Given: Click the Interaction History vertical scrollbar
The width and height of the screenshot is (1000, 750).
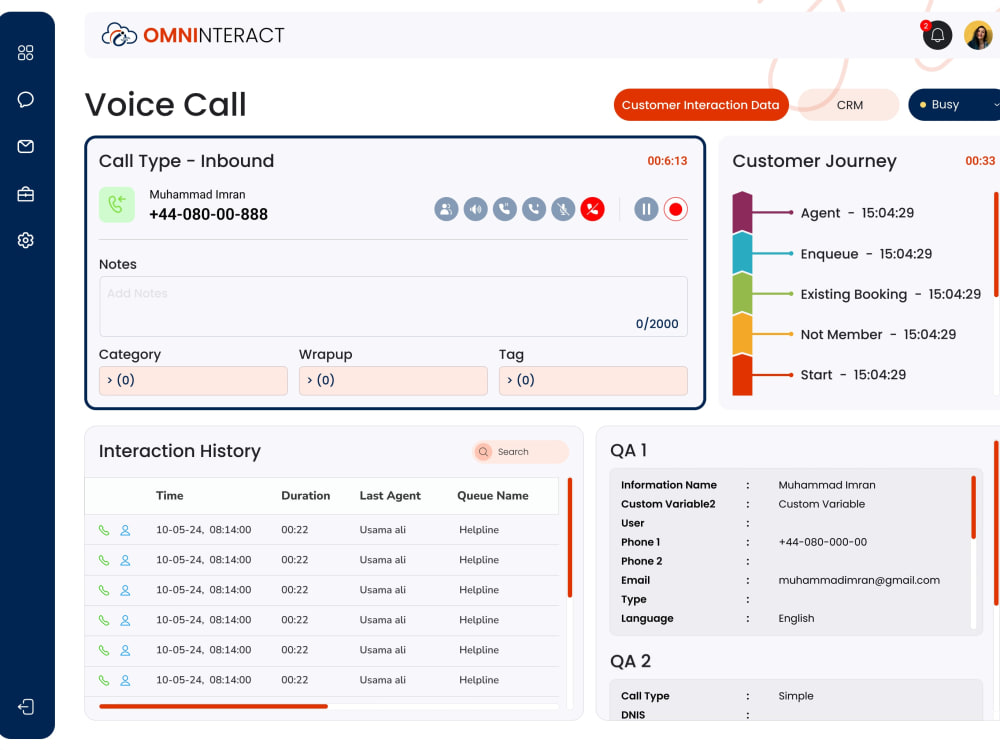Looking at the screenshot, I should pos(570,538).
